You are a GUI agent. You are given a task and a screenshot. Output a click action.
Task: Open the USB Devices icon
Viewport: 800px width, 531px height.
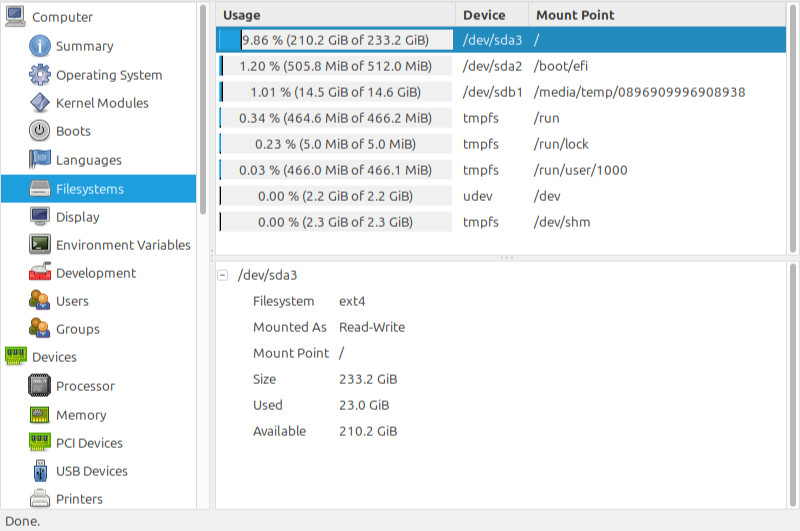(x=40, y=471)
